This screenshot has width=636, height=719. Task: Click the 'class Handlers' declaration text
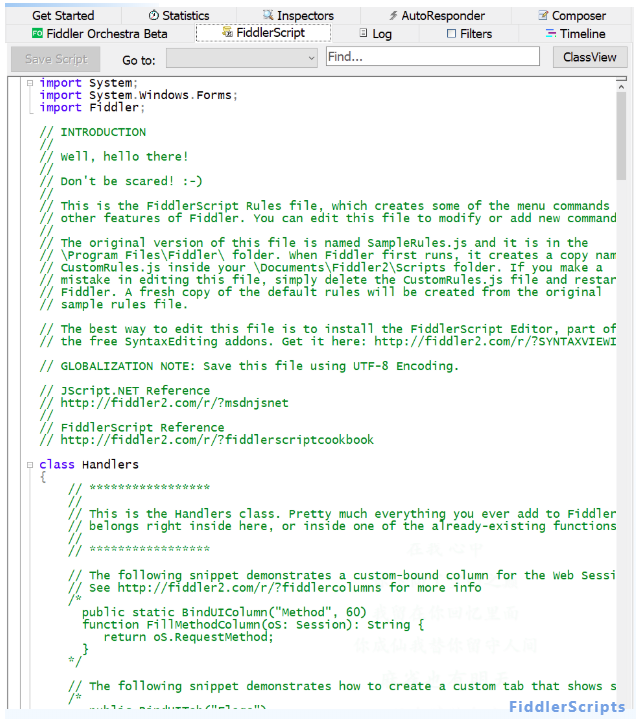[89, 465]
